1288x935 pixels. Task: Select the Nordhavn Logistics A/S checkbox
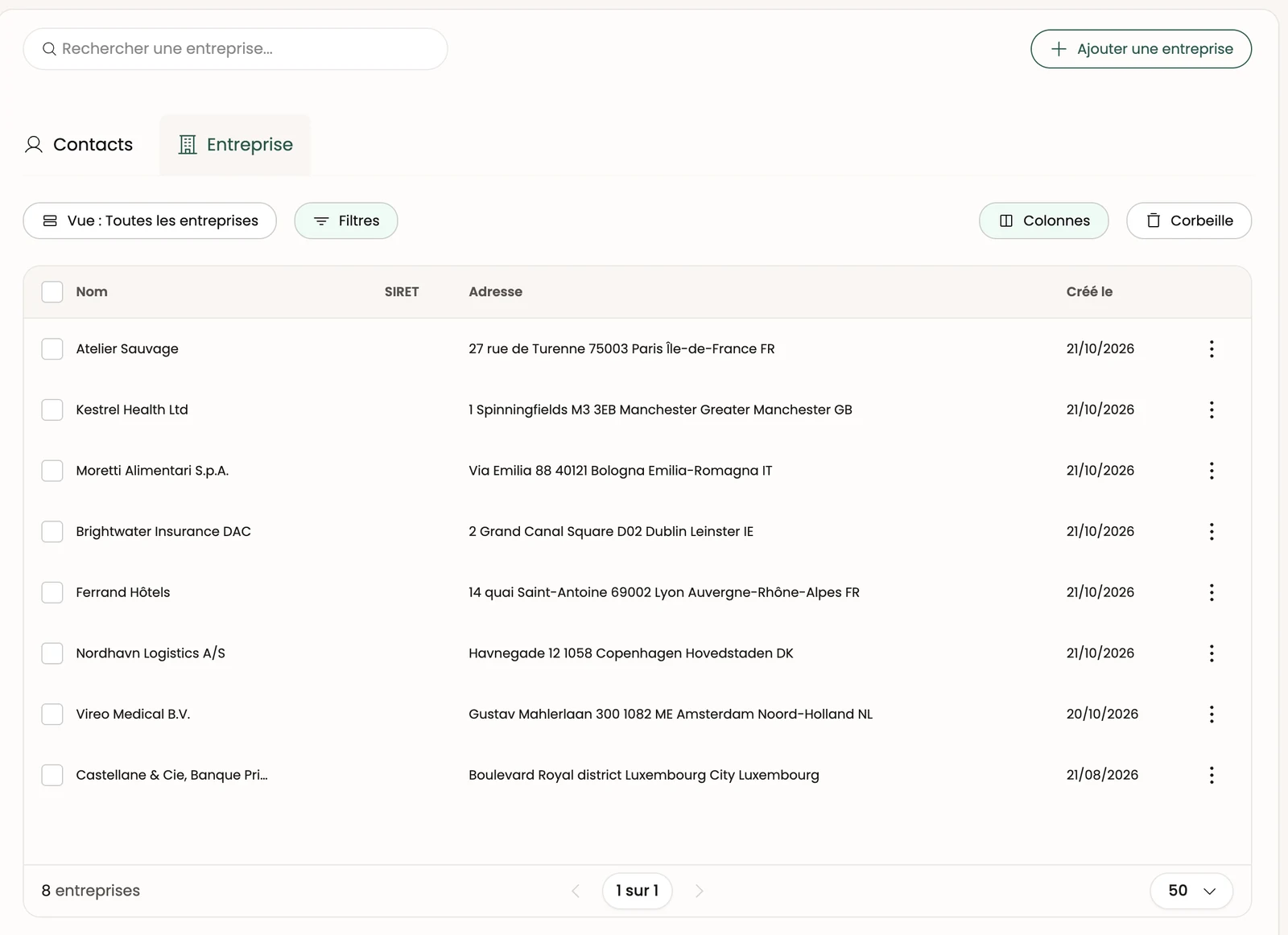click(52, 653)
